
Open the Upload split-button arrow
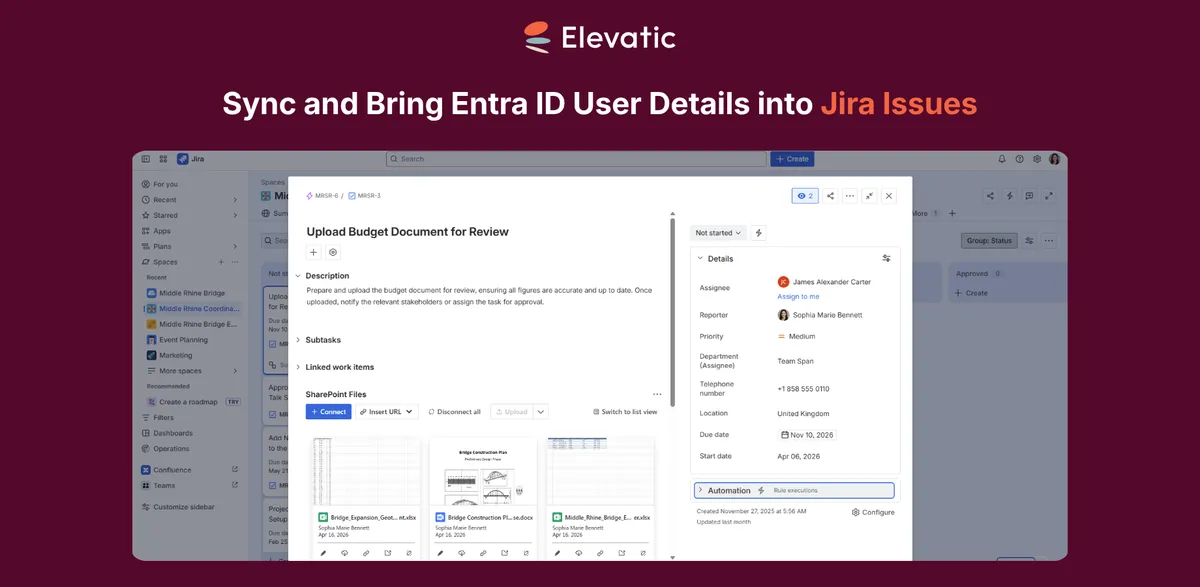coord(541,411)
